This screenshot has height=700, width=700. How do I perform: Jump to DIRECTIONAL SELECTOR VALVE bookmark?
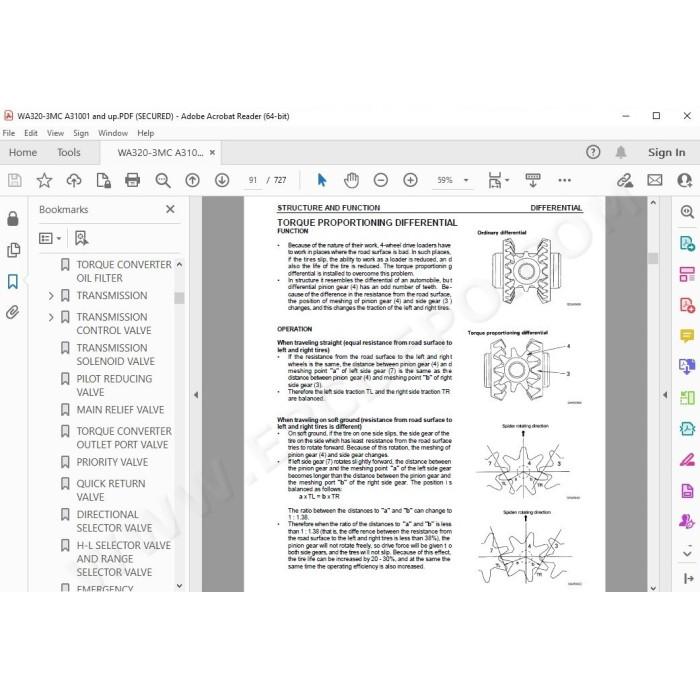(114, 521)
